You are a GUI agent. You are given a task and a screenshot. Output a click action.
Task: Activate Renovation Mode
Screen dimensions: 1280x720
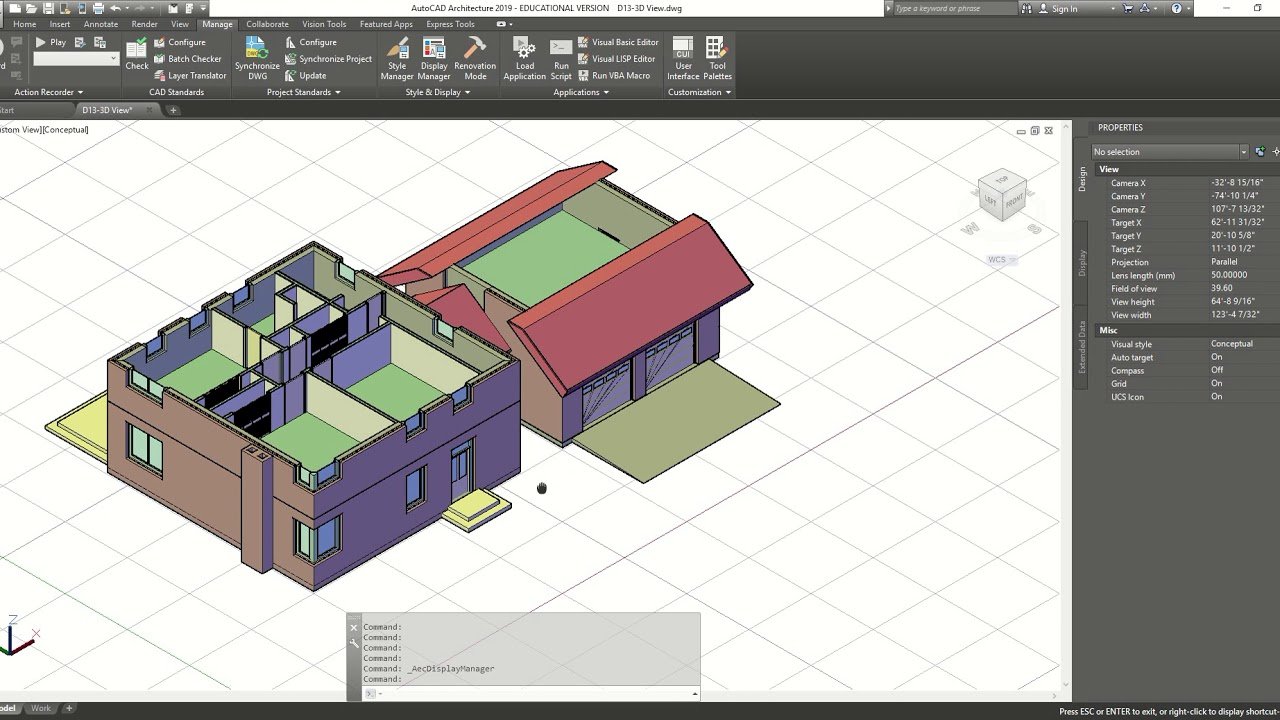[x=475, y=59]
